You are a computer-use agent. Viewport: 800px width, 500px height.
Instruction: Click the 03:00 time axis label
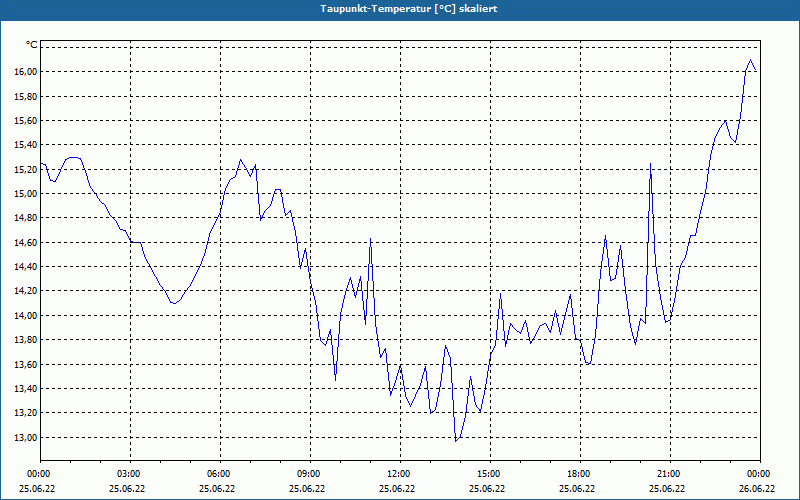click(131, 473)
